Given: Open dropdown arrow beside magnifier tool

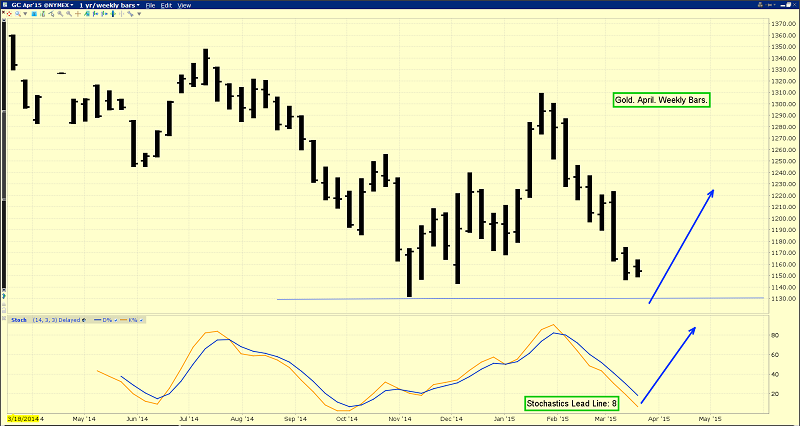Looking at the screenshot, I should tap(25, 14).
